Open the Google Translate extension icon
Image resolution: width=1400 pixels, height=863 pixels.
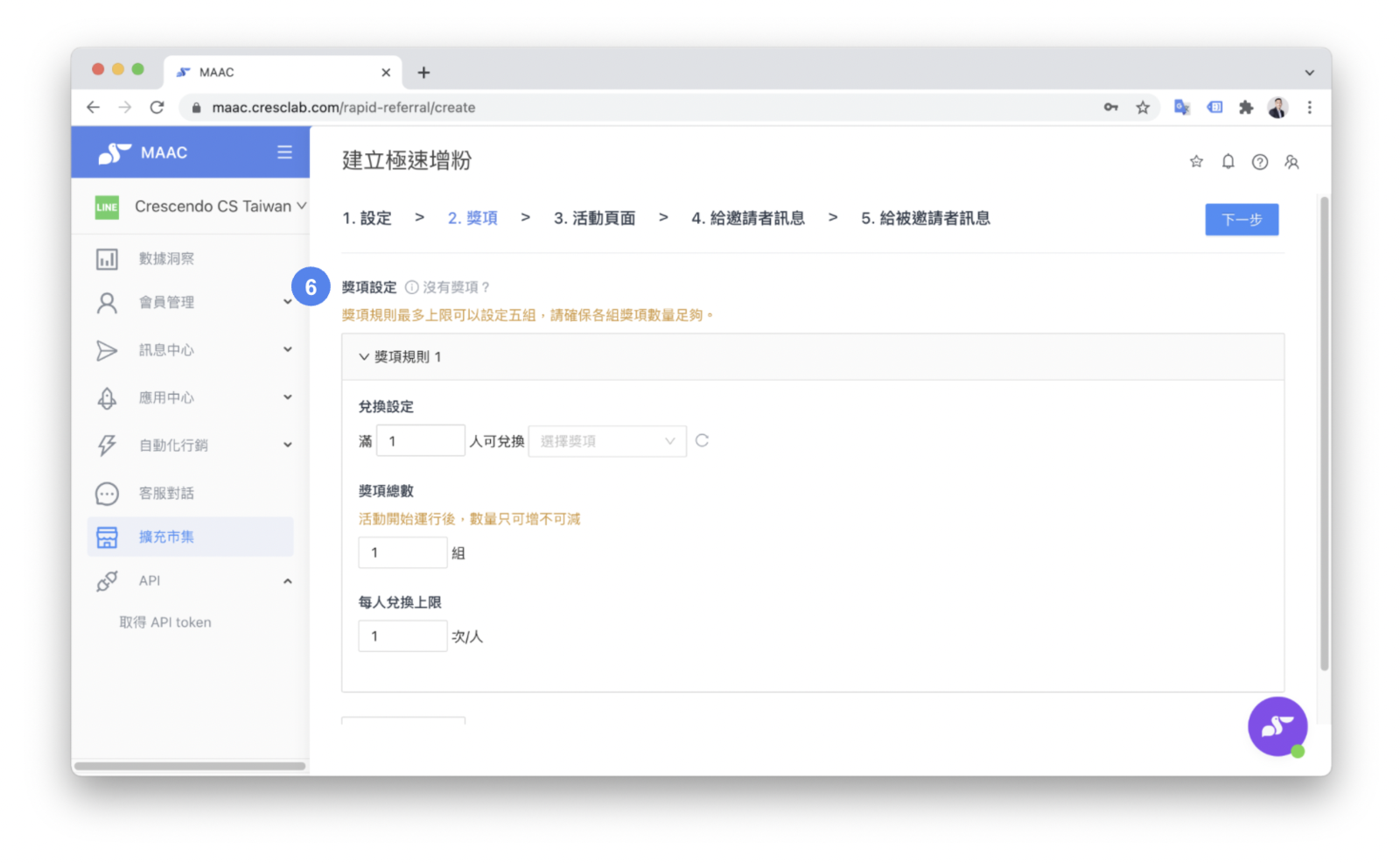click(1182, 107)
